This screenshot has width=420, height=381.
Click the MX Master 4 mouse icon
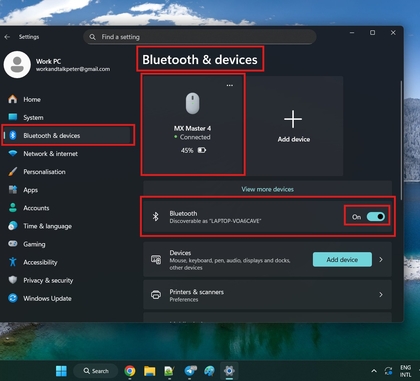click(193, 103)
